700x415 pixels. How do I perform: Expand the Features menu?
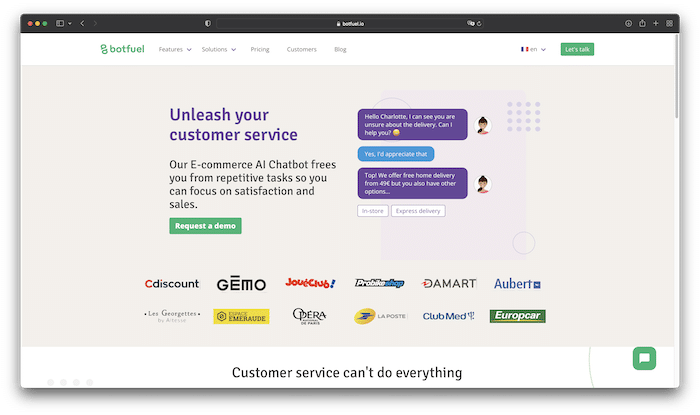coord(175,50)
